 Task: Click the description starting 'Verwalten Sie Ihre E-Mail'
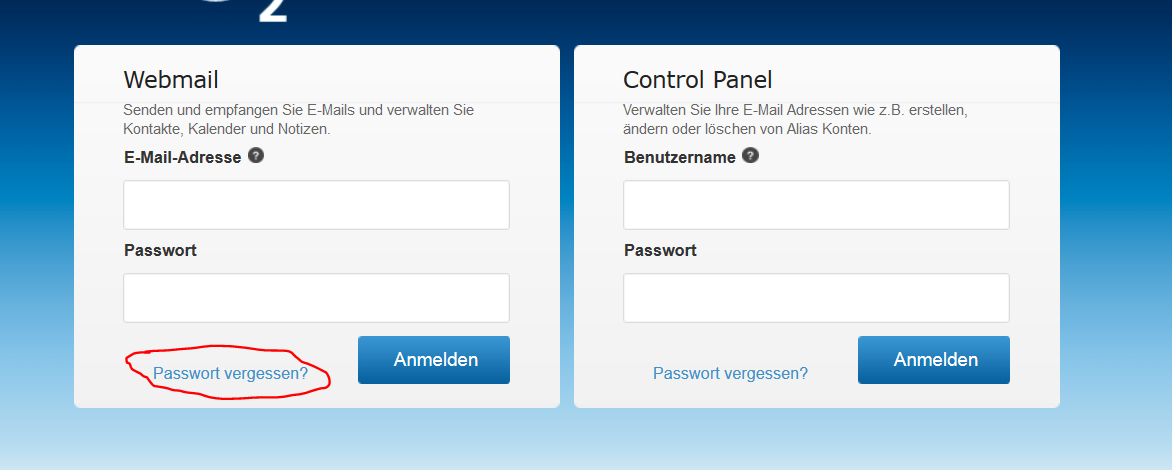[x=796, y=120]
